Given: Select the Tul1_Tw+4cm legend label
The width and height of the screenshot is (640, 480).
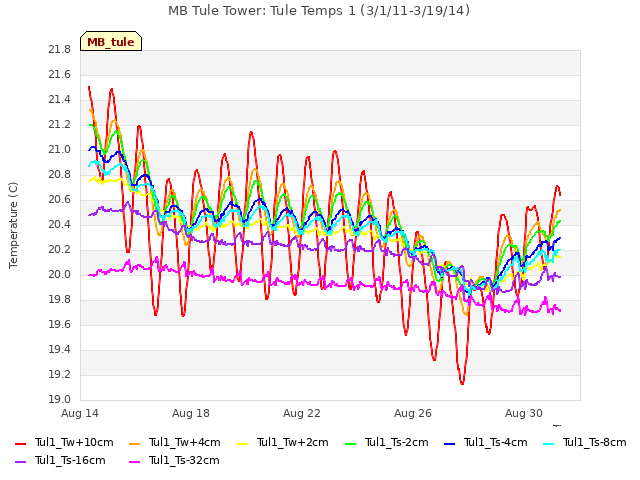Looking at the screenshot, I should pyautogui.click(x=185, y=442).
